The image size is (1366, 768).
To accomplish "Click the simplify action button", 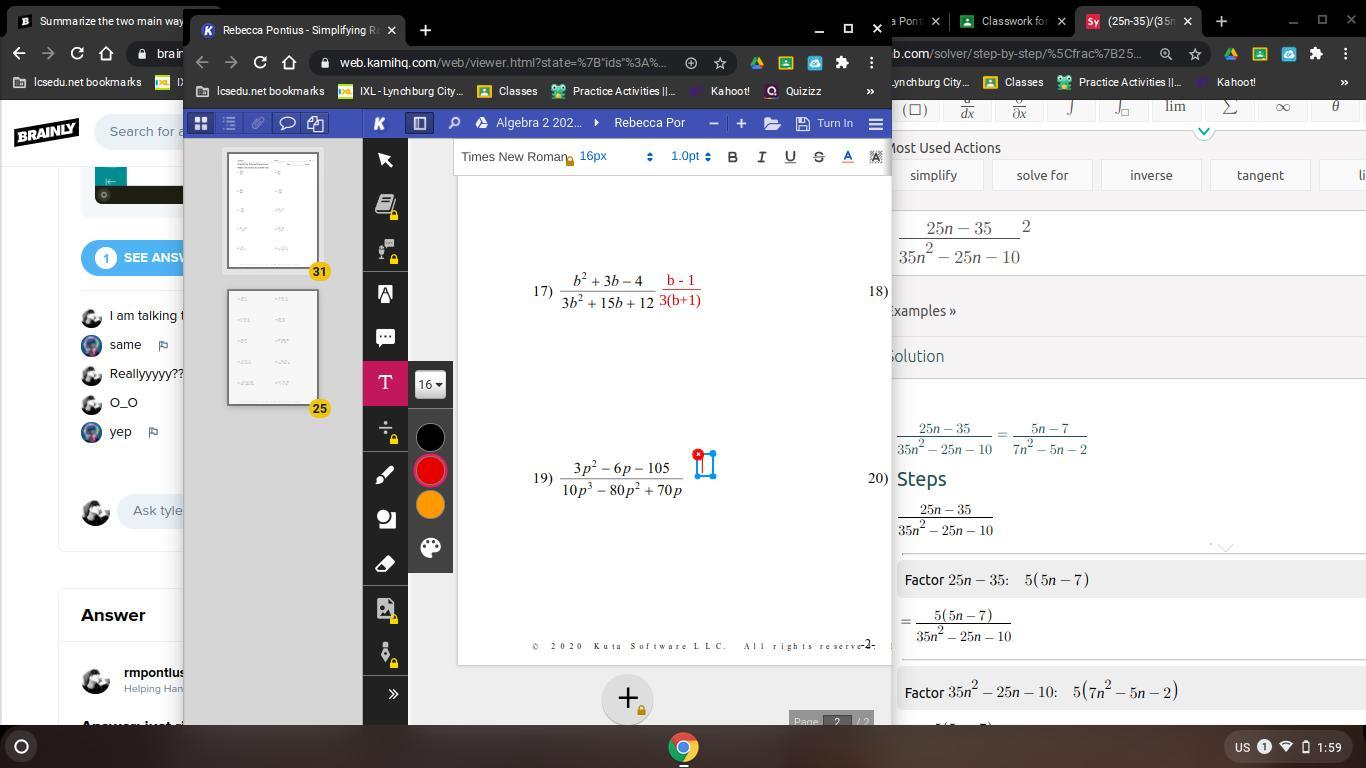I will click(933, 175).
